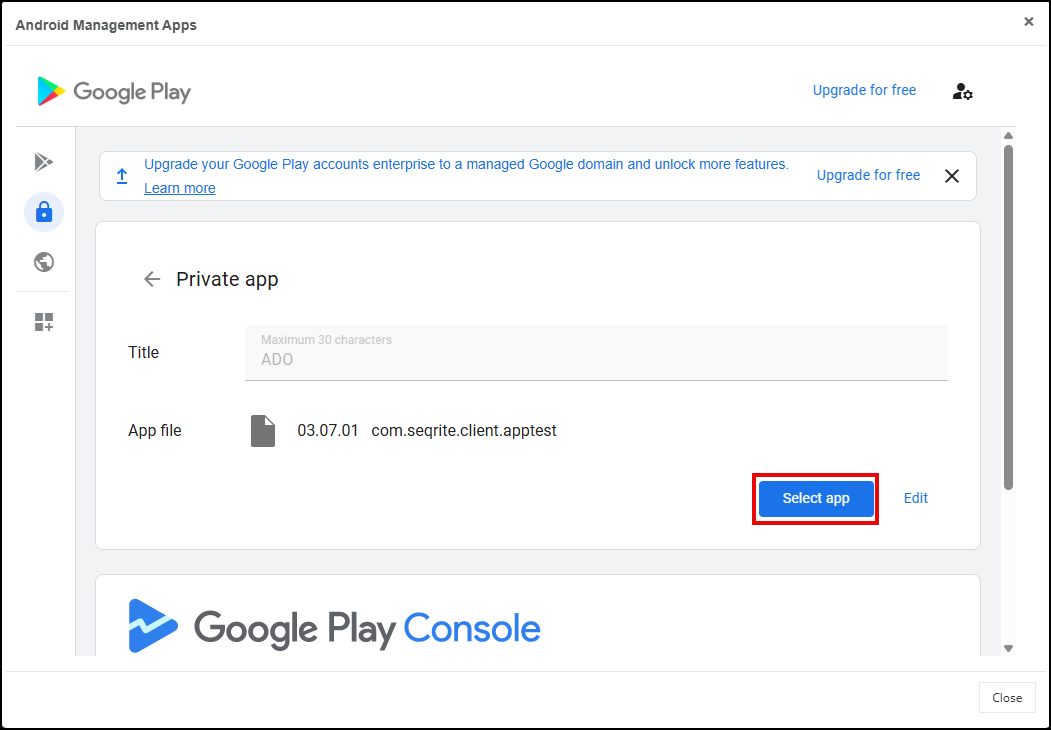Click the scrollbar down arrow
The height and width of the screenshot is (730, 1051).
(x=1008, y=648)
